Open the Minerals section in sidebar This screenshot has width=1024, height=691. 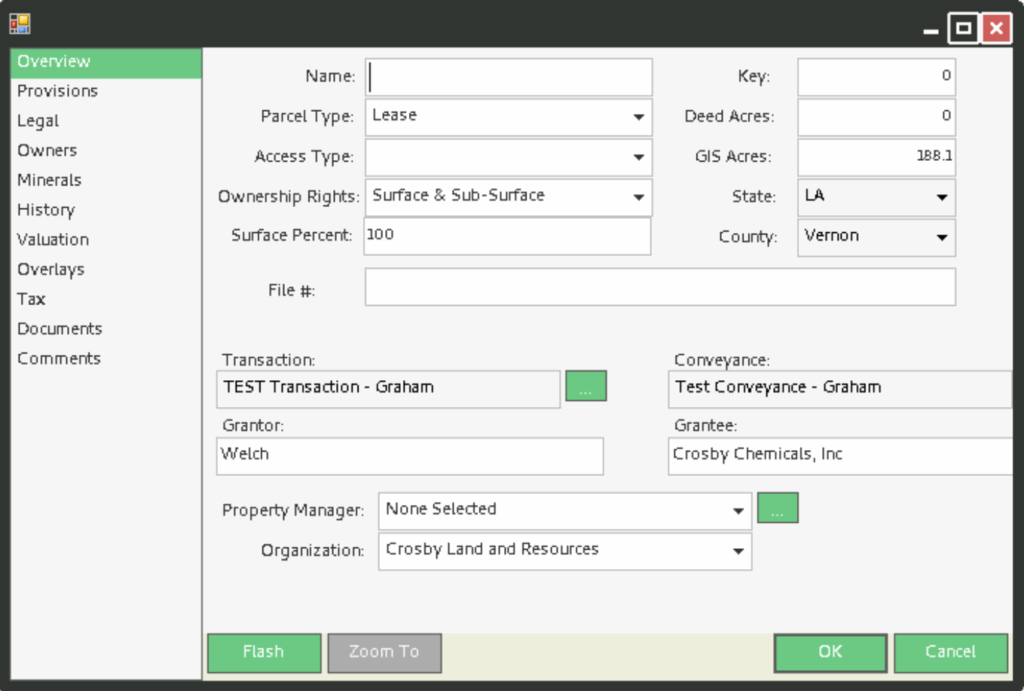(49, 180)
